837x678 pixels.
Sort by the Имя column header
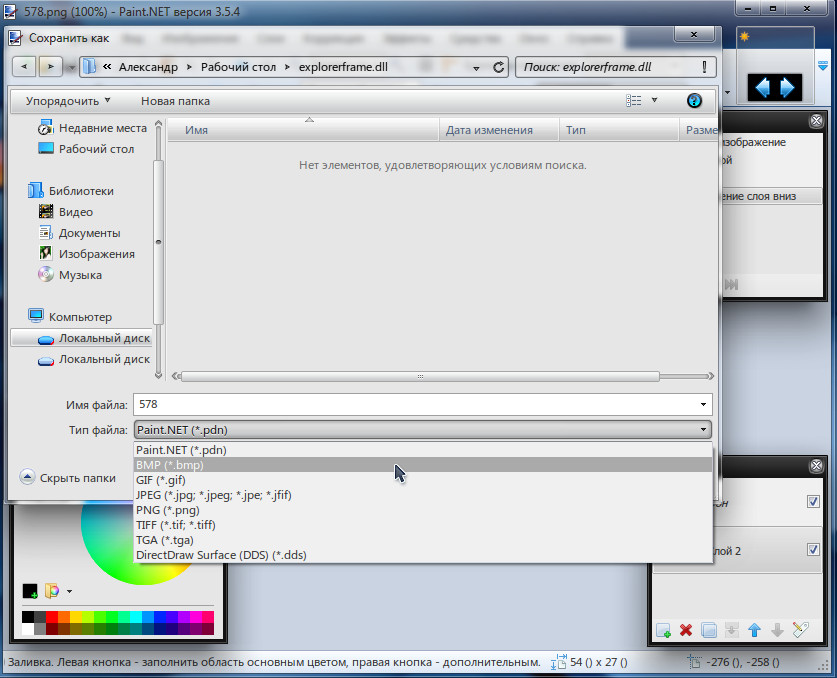coord(303,130)
